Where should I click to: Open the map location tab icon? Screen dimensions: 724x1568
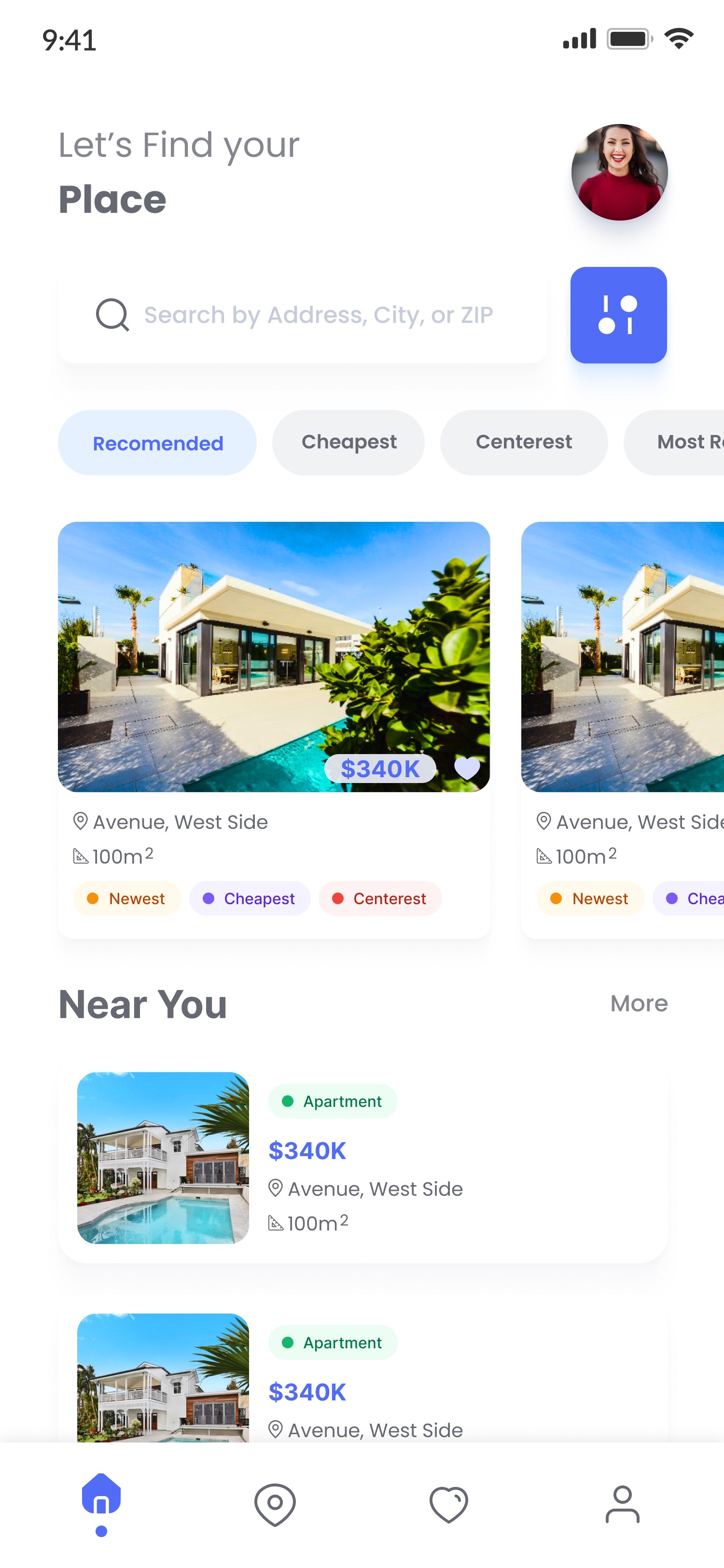coord(275,1504)
